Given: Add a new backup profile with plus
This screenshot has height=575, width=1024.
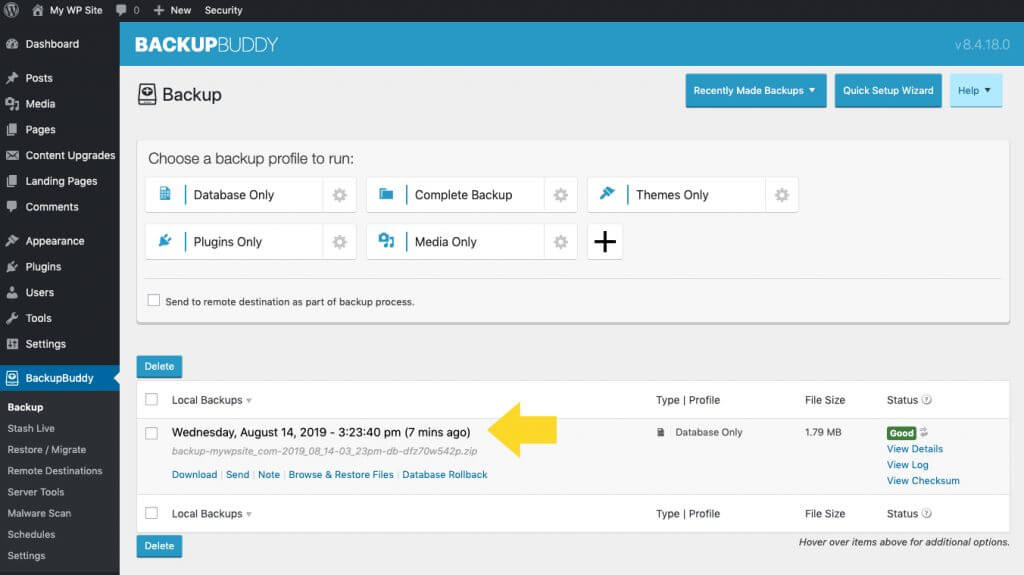Looking at the screenshot, I should click(605, 242).
